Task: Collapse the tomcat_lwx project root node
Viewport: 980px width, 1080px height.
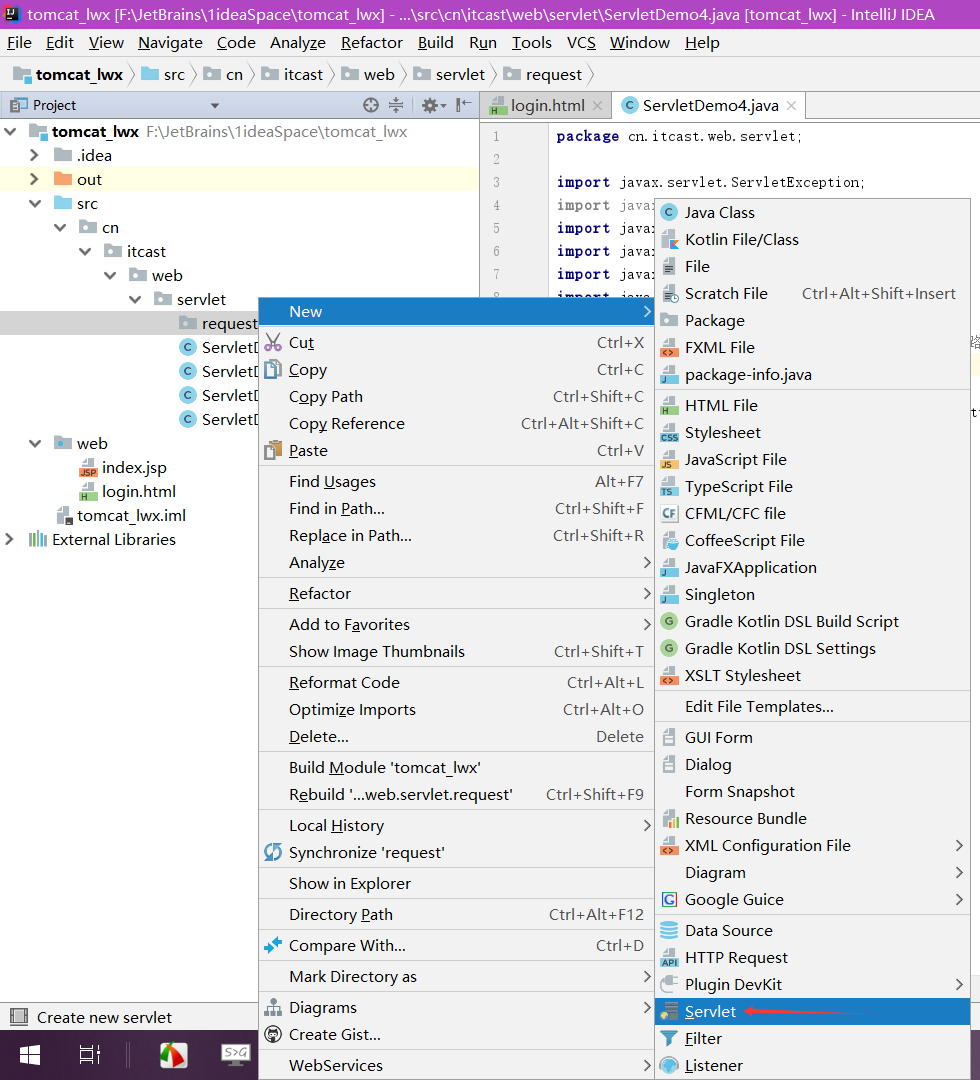Action: pos(10,132)
